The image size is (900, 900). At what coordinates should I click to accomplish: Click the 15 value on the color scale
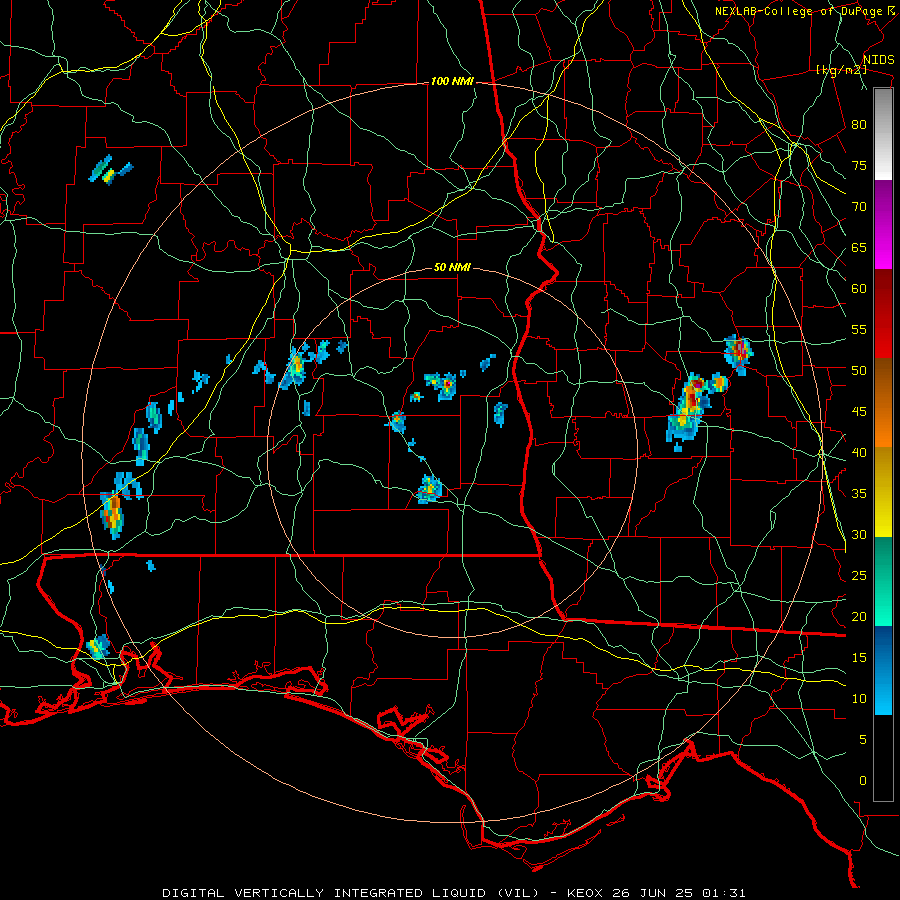(859, 658)
